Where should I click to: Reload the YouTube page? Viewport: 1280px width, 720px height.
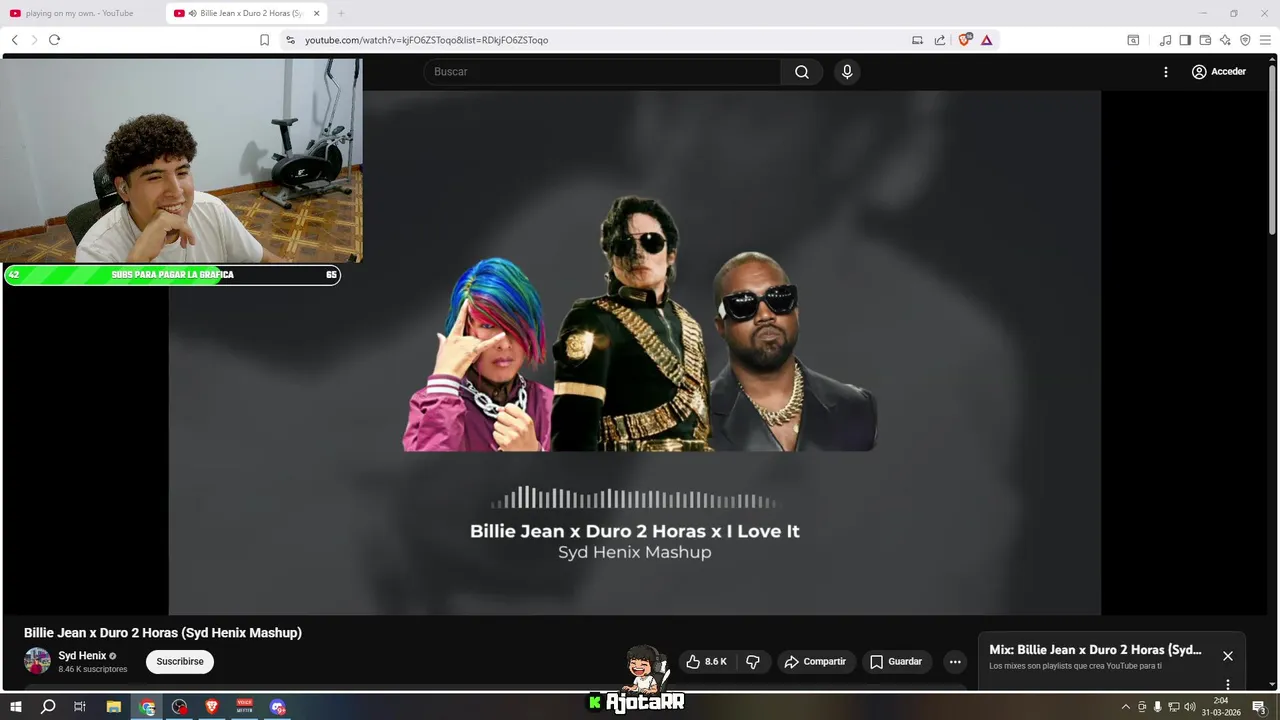click(54, 40)
